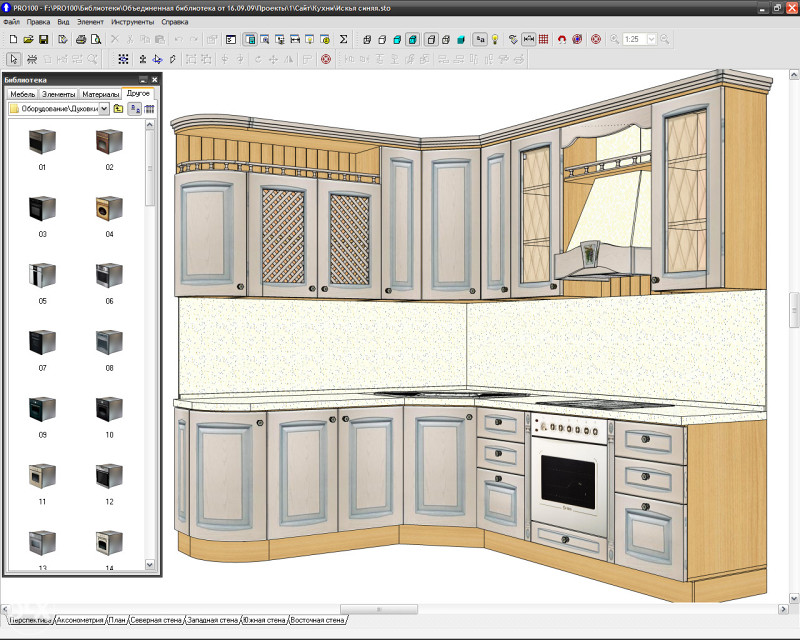800x640 pixels.
Task: Open the Южная стена view
Action: [x=266, y=618]
